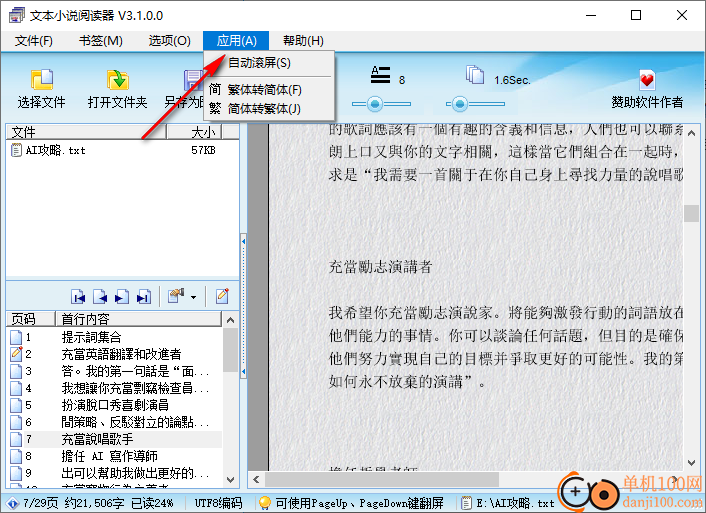Go to the previous page
This screenshot has width=706, height=513.
click(x=100, y=297)
